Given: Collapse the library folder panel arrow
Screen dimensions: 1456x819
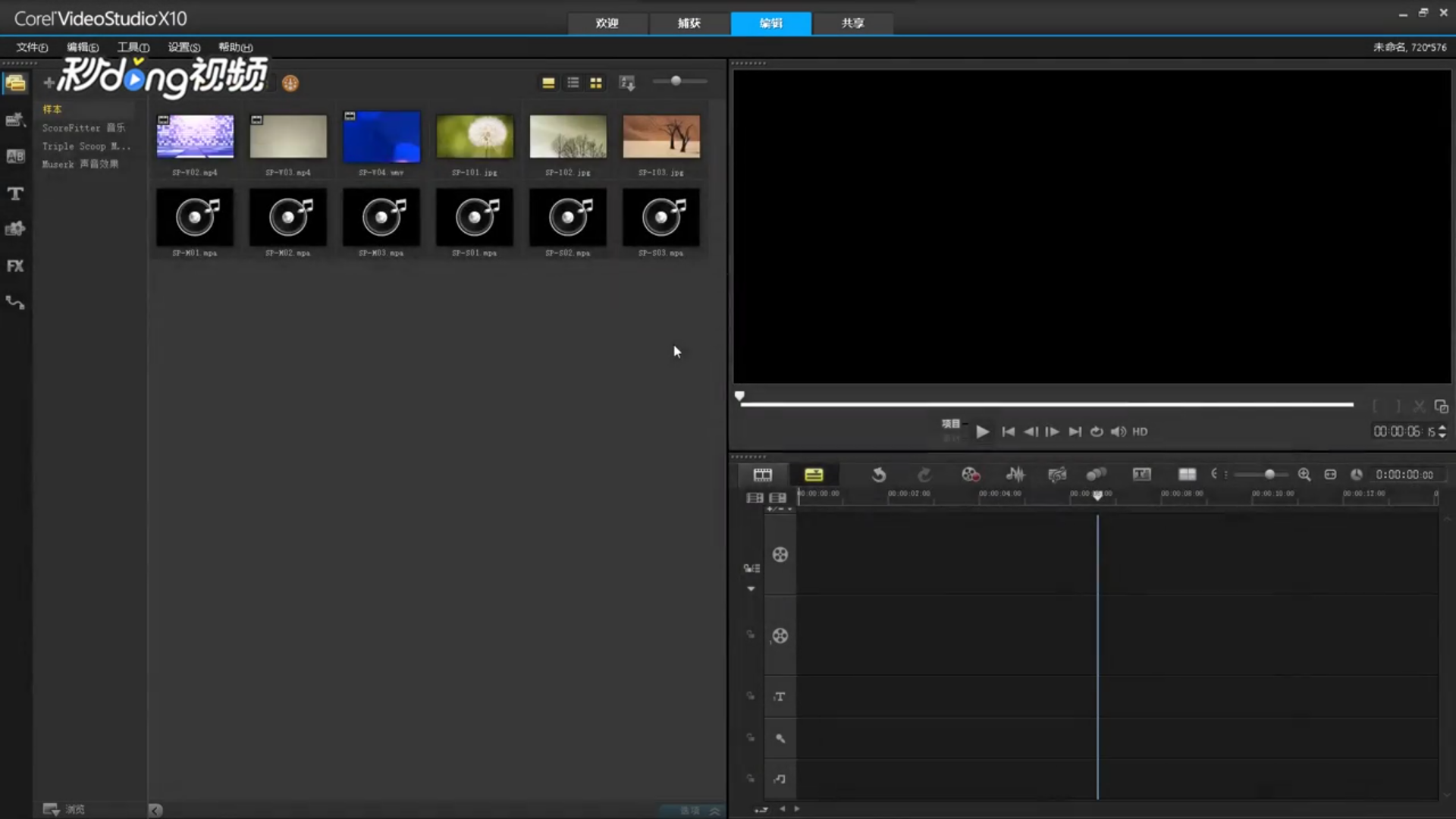Looking at the screenshot, I should [x=155, y=810].
